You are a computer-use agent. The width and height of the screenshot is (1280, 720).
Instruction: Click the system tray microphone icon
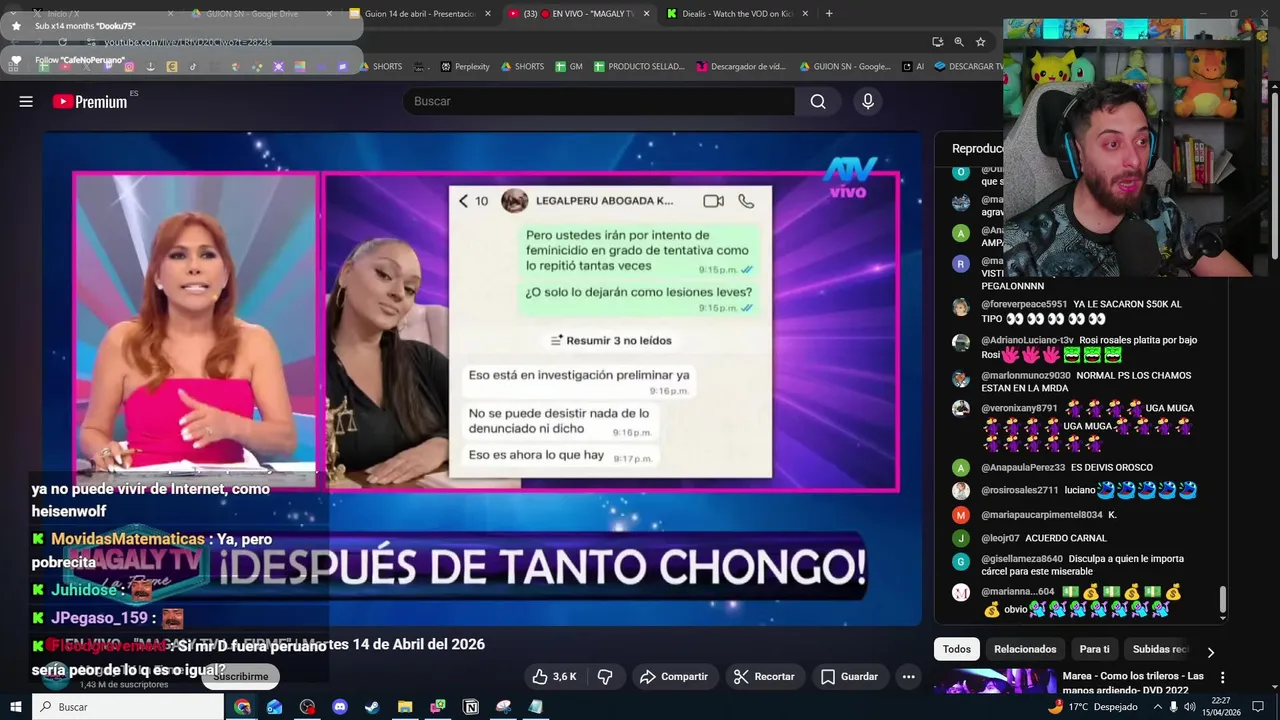(x=1174, y=707)
